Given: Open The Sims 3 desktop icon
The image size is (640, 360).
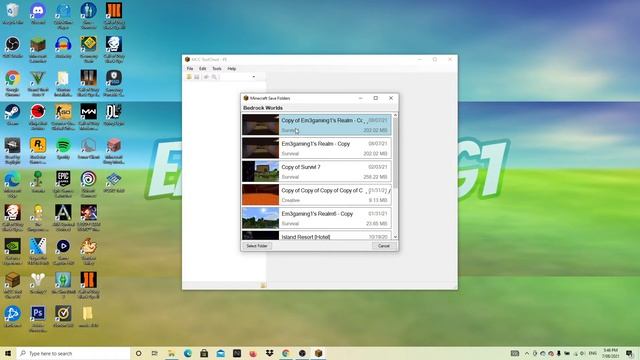Looking at the screenshot, I should pyautogui.click(x=63, y=285).
